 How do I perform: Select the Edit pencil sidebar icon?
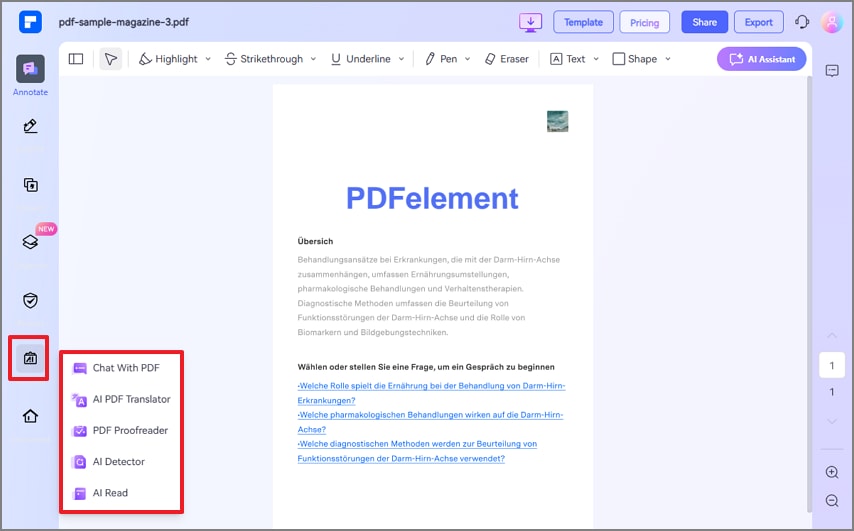coord(30,126)
